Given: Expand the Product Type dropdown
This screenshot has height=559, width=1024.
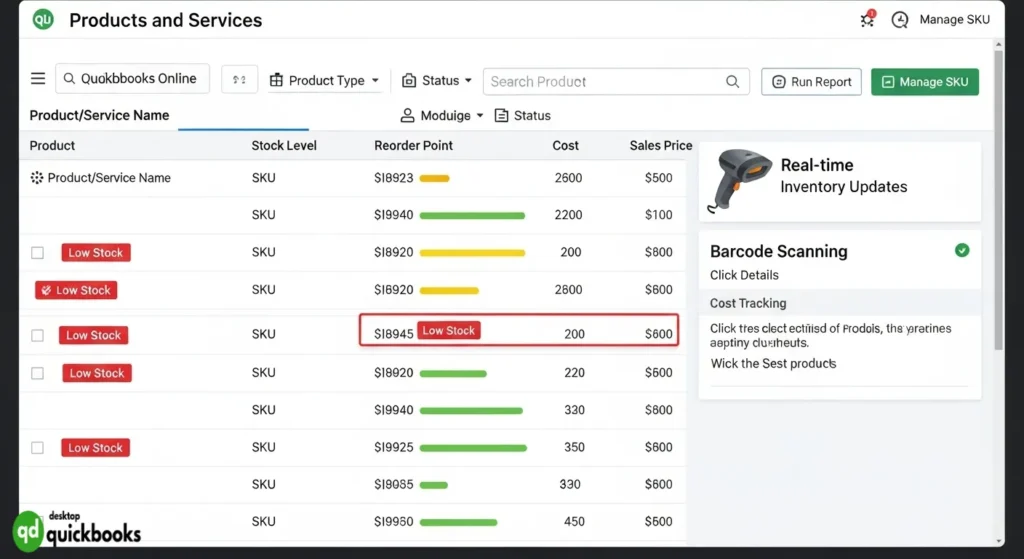Looking at the screenshot, I should 325,81.
